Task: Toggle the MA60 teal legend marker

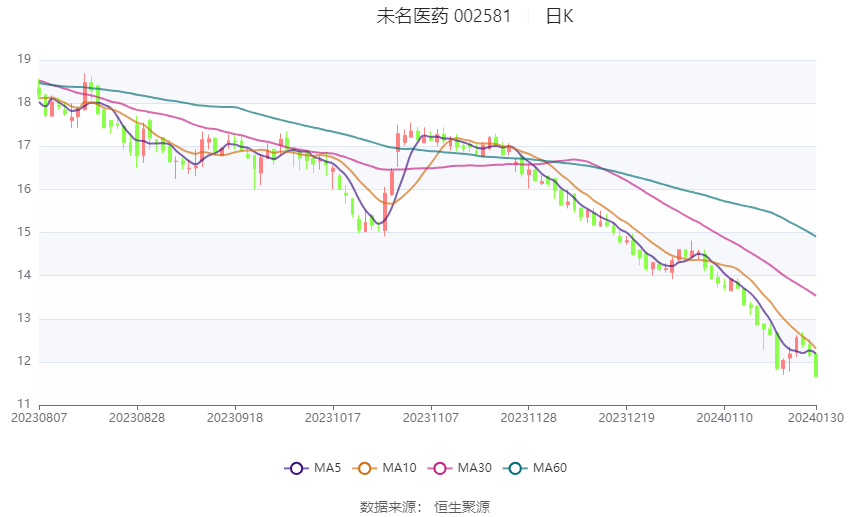Action: point(515,468)
